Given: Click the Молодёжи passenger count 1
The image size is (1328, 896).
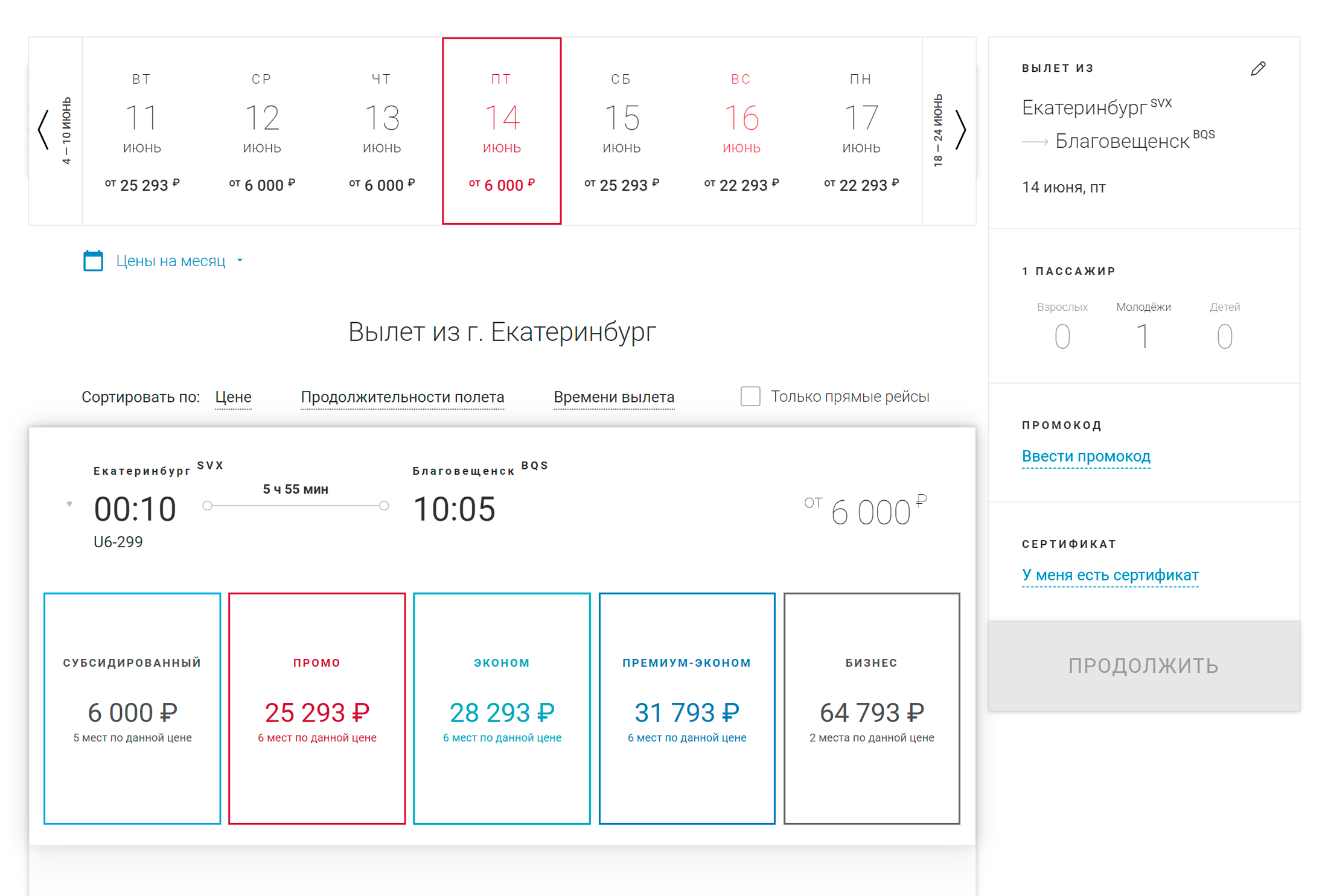Looking at the screenshot, I should (1143, 336).
